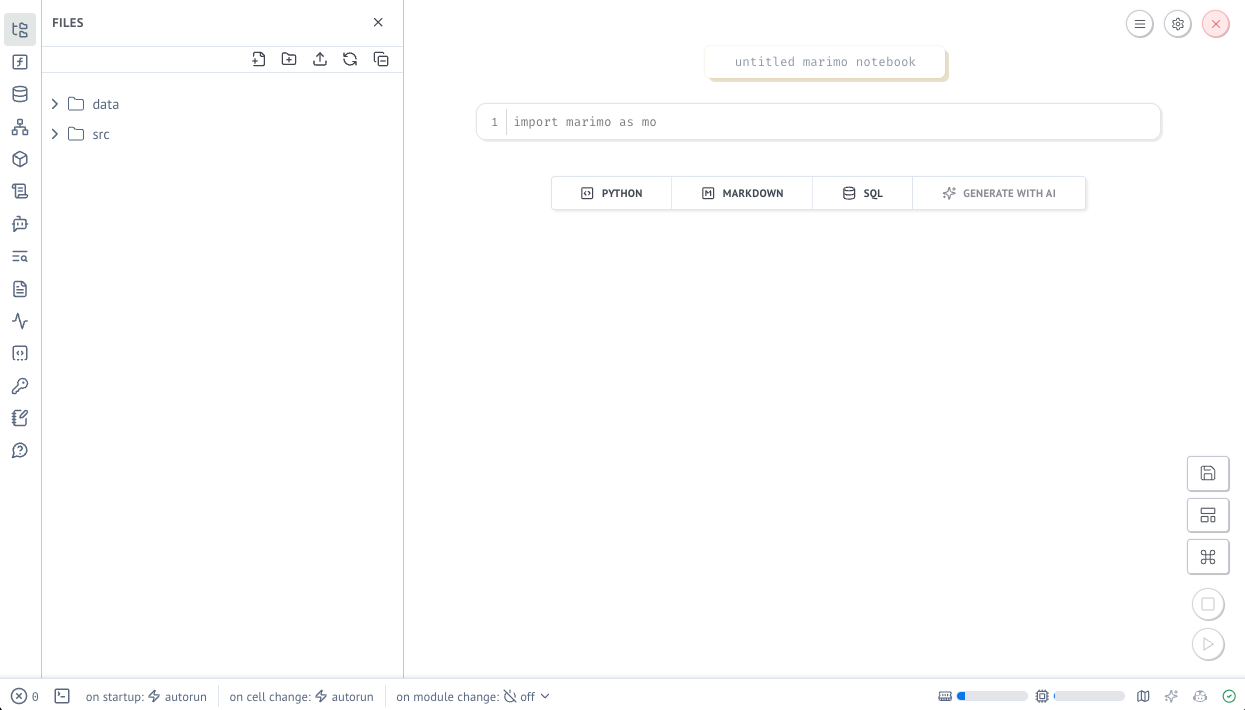Open the secrets panel with key icon
This screenshot has width=1245, height=710.
coord(20,386)
